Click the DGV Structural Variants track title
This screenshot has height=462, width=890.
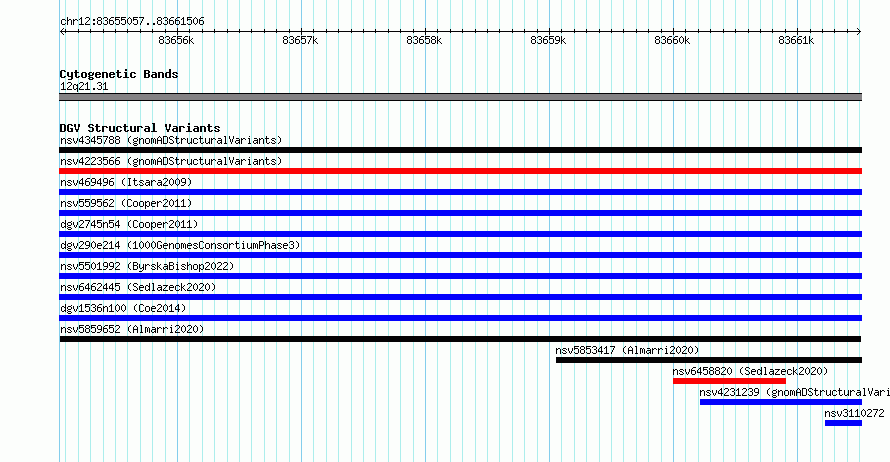tap(140, 128)
